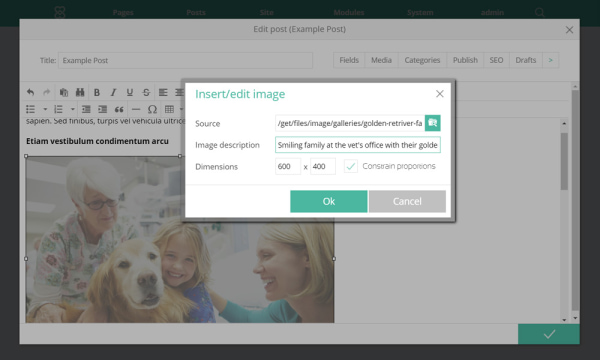Open the SEO tab
The height and width of the screenshot is (360, 600).
[496, 60]
